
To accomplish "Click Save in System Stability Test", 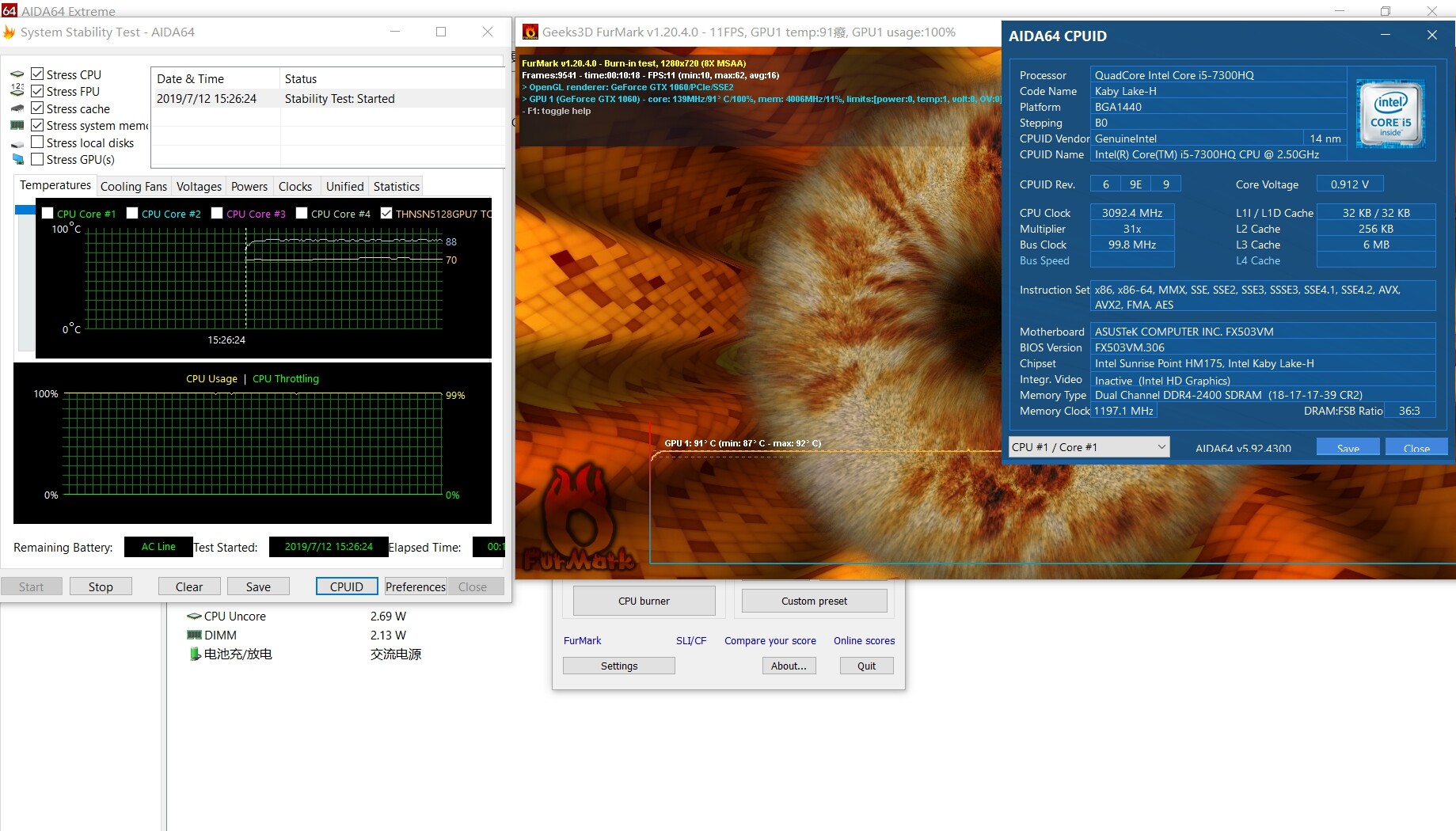I will (258, 586).
